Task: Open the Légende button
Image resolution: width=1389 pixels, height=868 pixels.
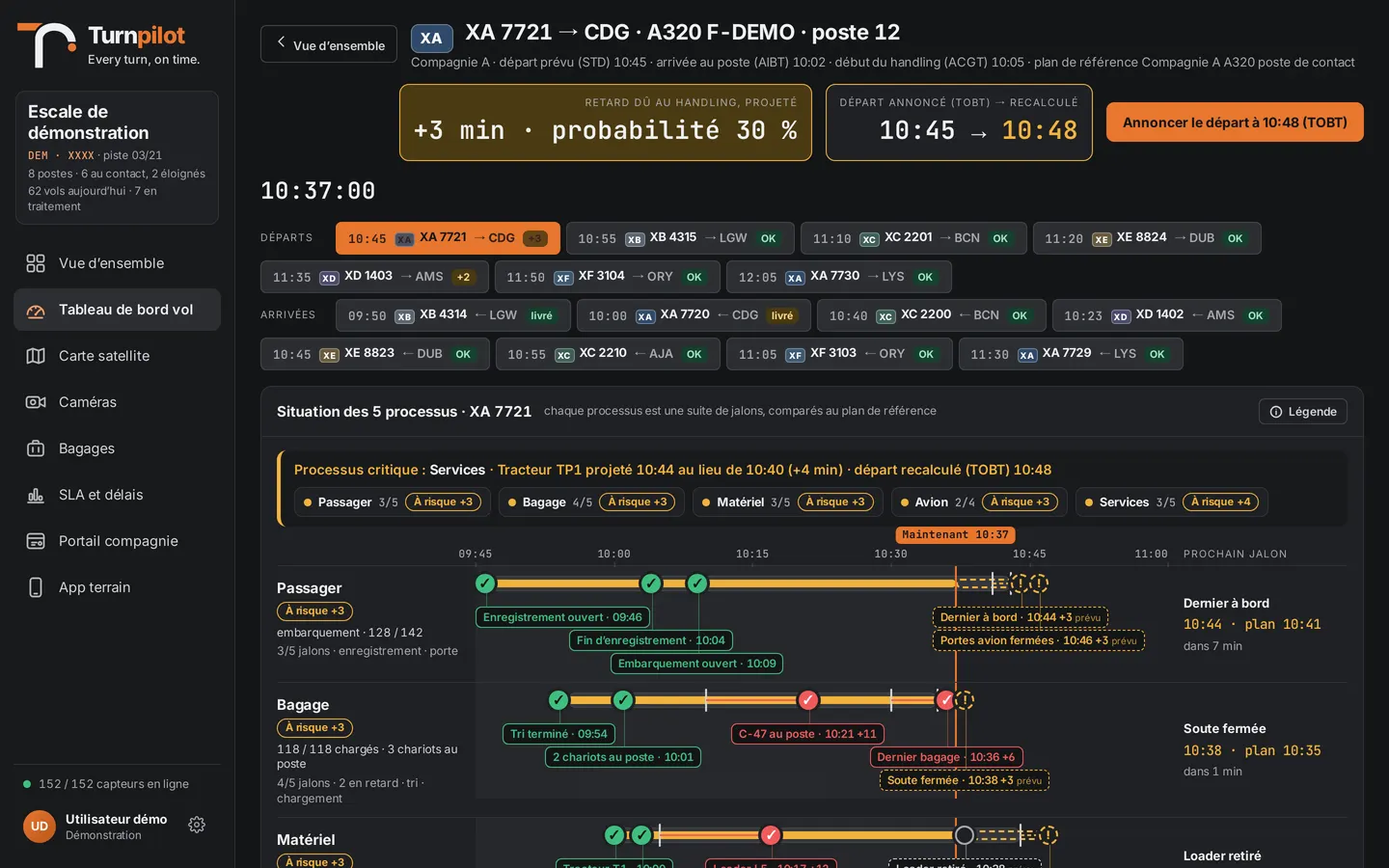Action: pyautogui.click(x=1303, y=412)
